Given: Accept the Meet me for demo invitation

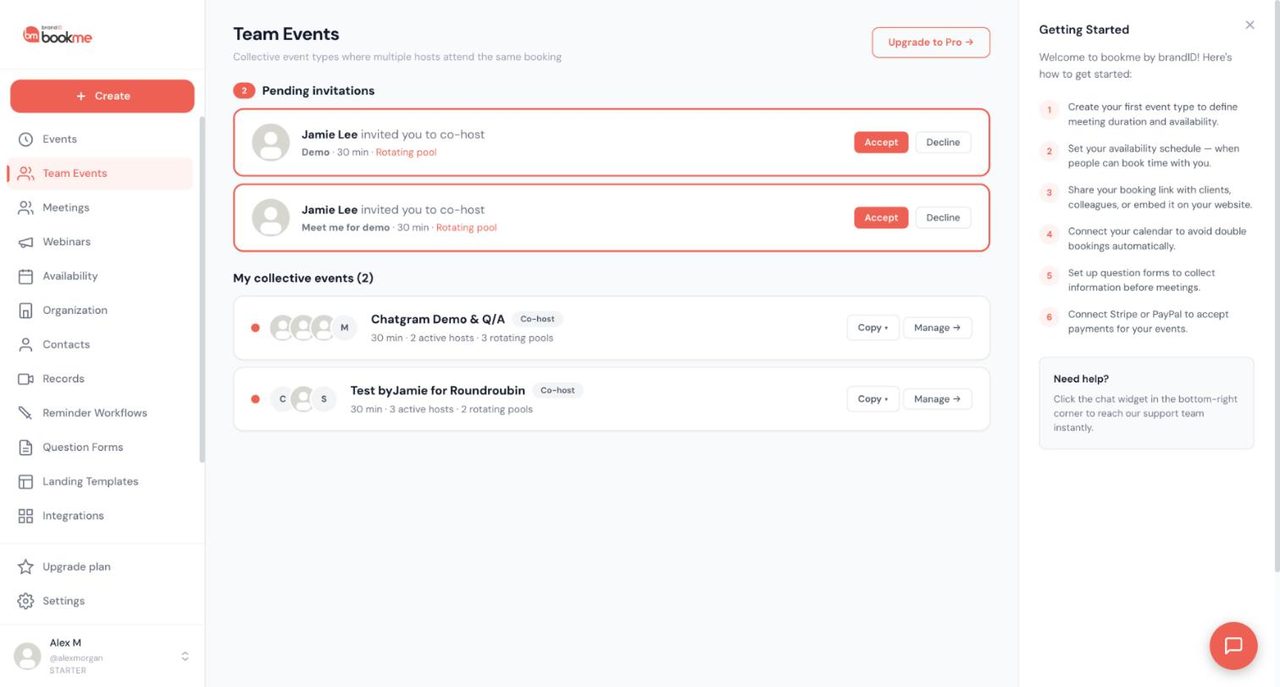Looking at the screenshot, I should coord(881,217).
